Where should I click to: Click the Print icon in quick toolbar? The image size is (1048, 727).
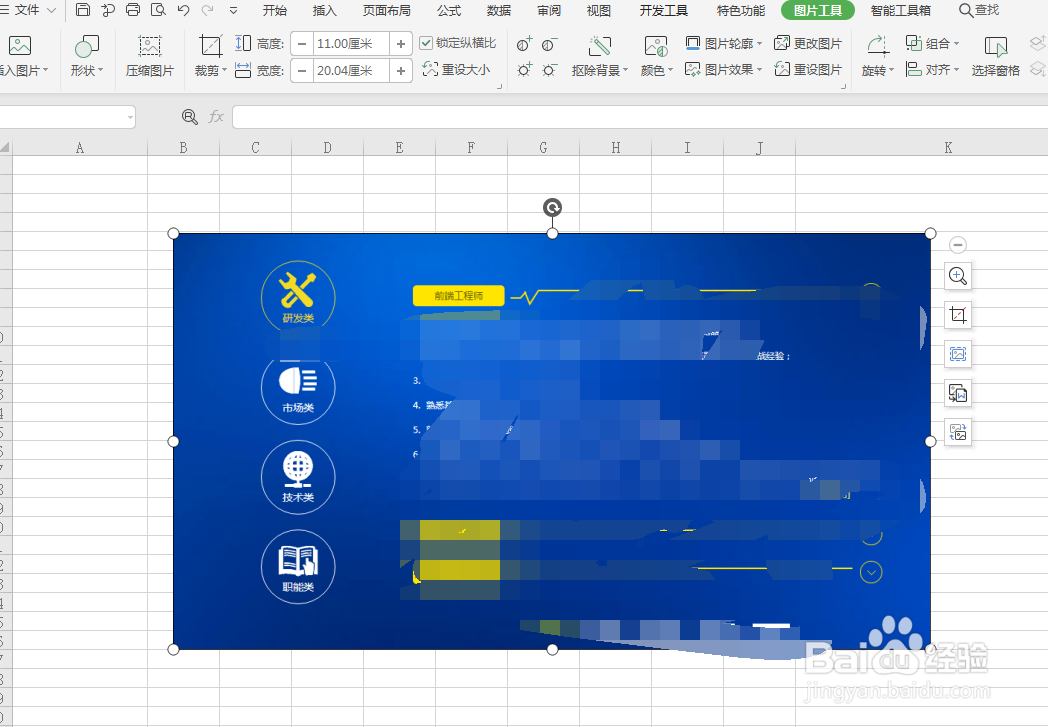[x=133, y=10]
